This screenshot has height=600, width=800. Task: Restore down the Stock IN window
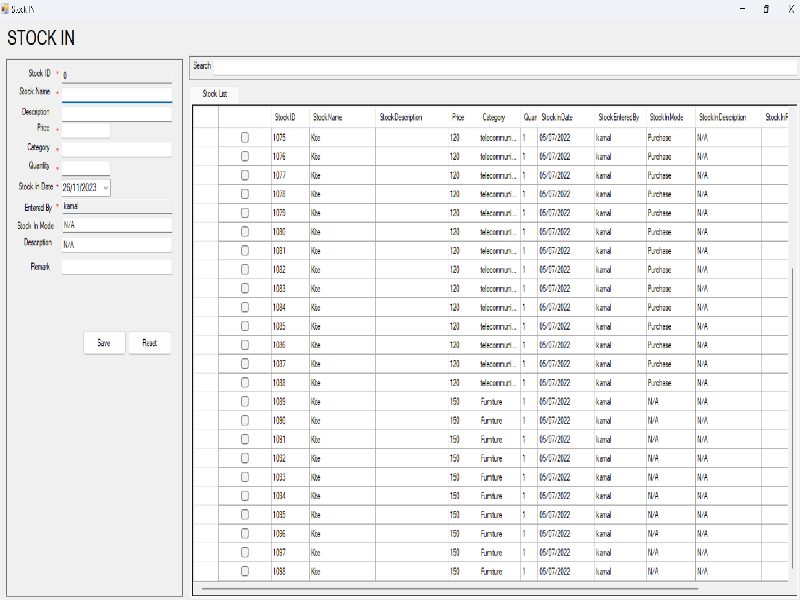click(x=766, y=8)
